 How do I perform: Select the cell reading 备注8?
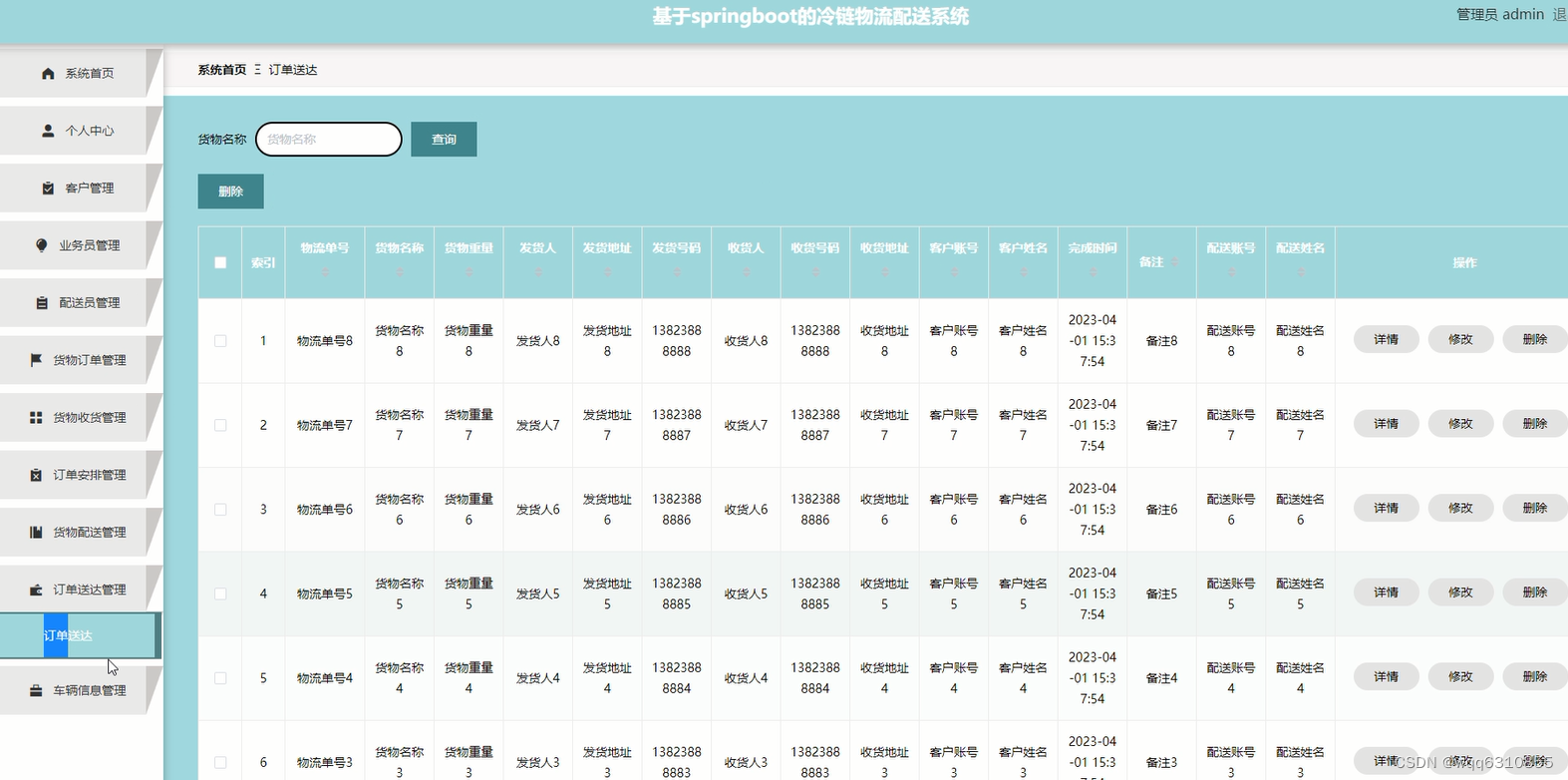click(x=1161, y=341)
